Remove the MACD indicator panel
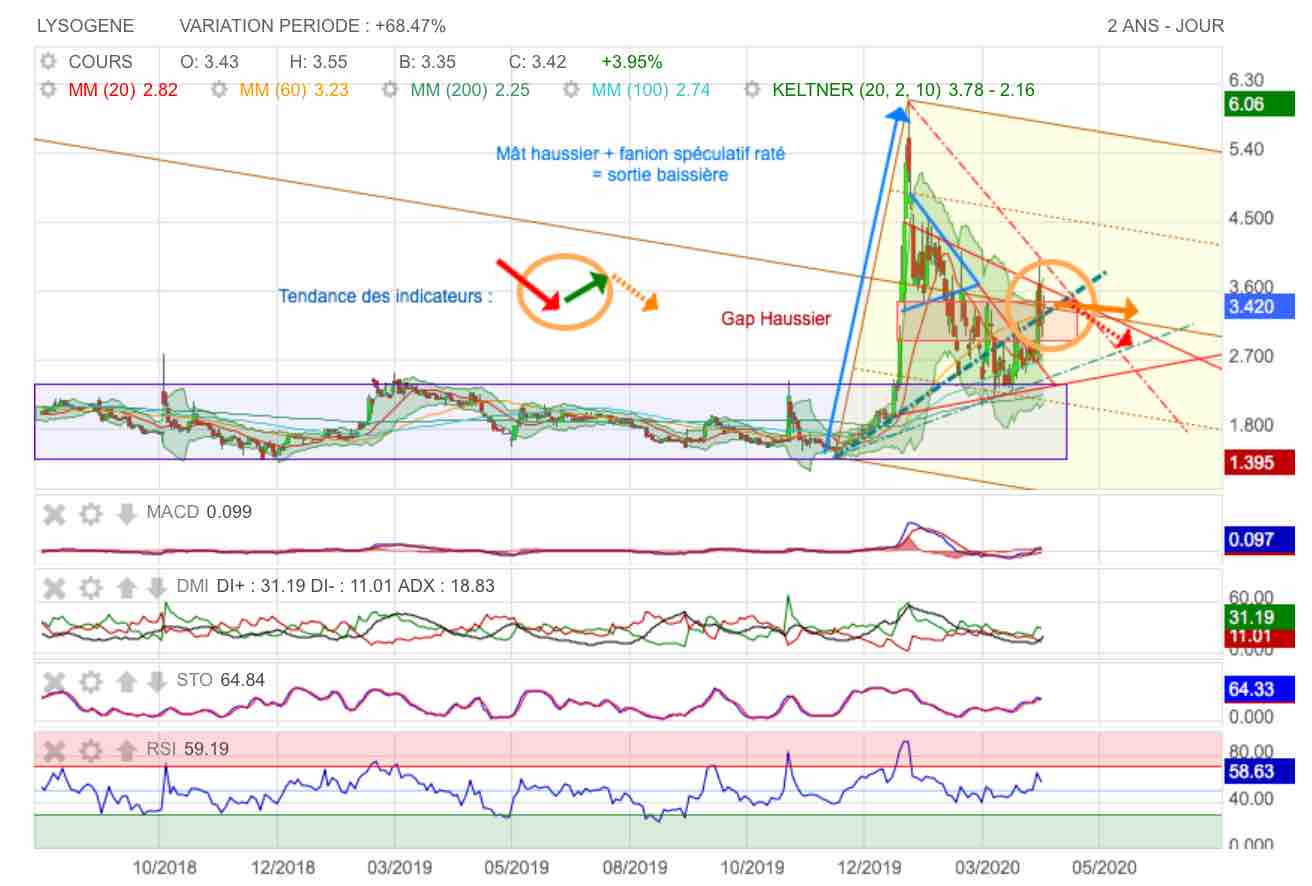 tap(55, 514)
